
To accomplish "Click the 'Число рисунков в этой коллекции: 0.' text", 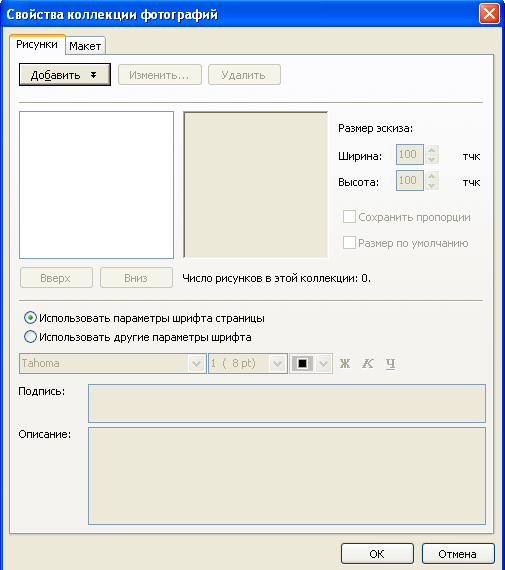I will click(276, 278).
